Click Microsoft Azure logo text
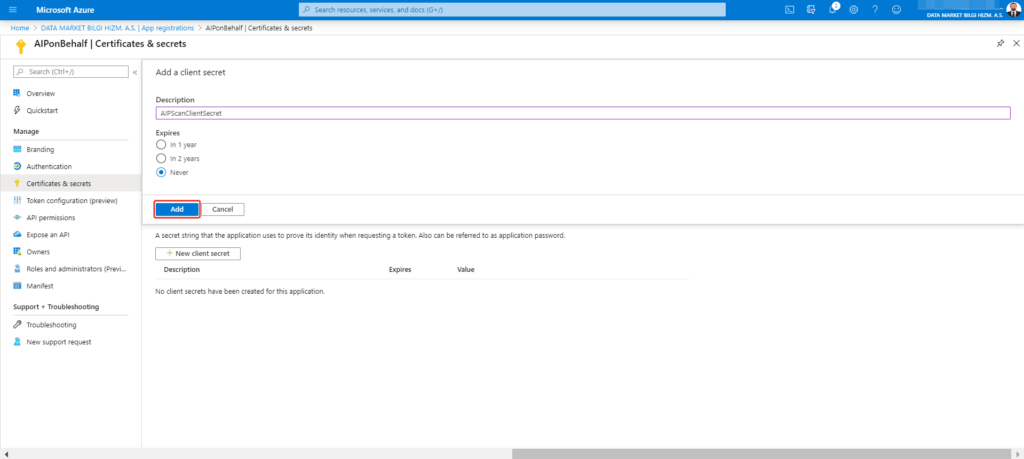 point(65,10)
